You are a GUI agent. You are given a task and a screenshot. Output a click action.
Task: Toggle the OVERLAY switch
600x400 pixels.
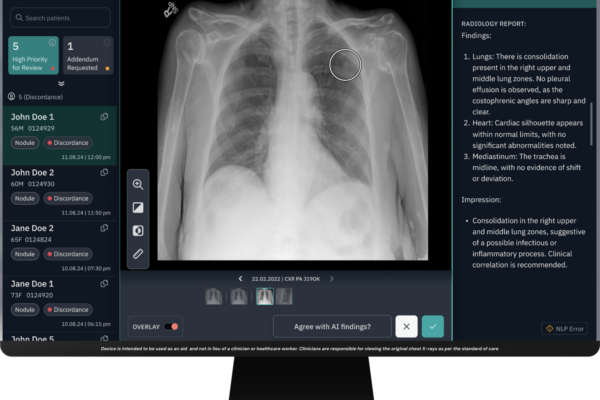pyautogui.click(x=172, y=326)
